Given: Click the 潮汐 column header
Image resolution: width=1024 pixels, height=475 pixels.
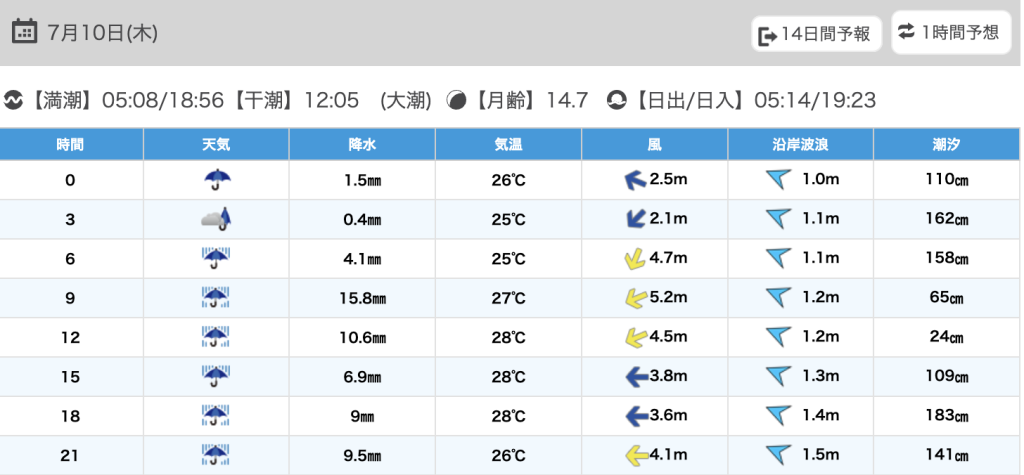Looking at the screenshot, I should click(x=947, y=145).
